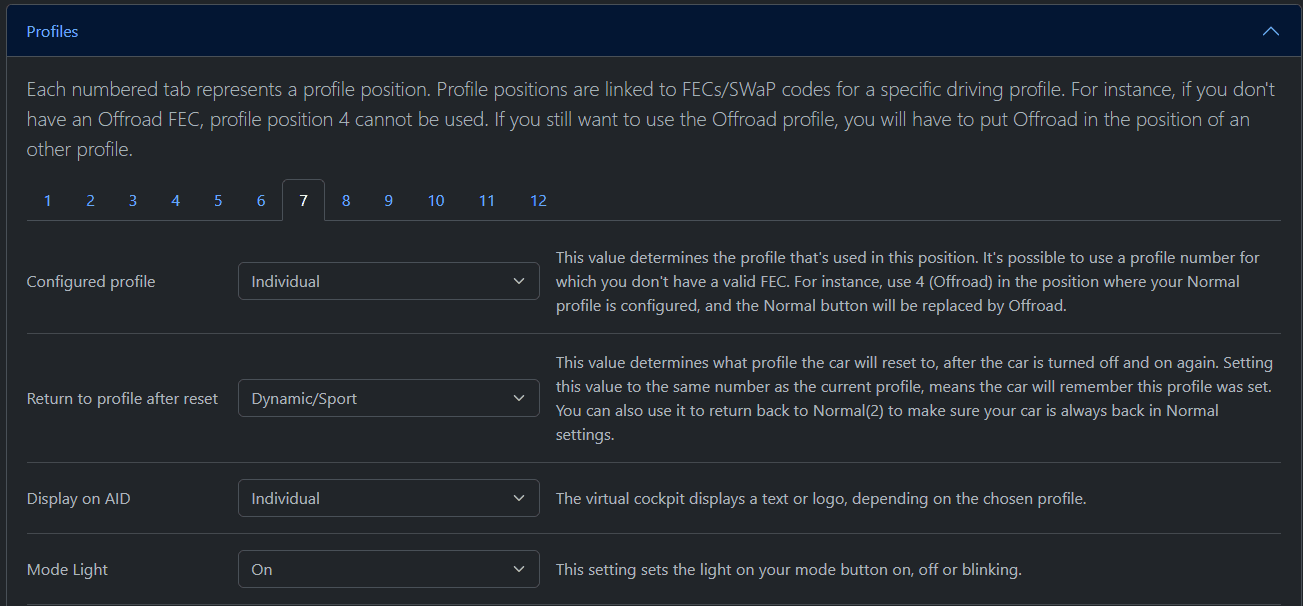Go to profile position tab 5
Screen dimensions: 1303x606
pyautogui.click(x=218, y=201)
